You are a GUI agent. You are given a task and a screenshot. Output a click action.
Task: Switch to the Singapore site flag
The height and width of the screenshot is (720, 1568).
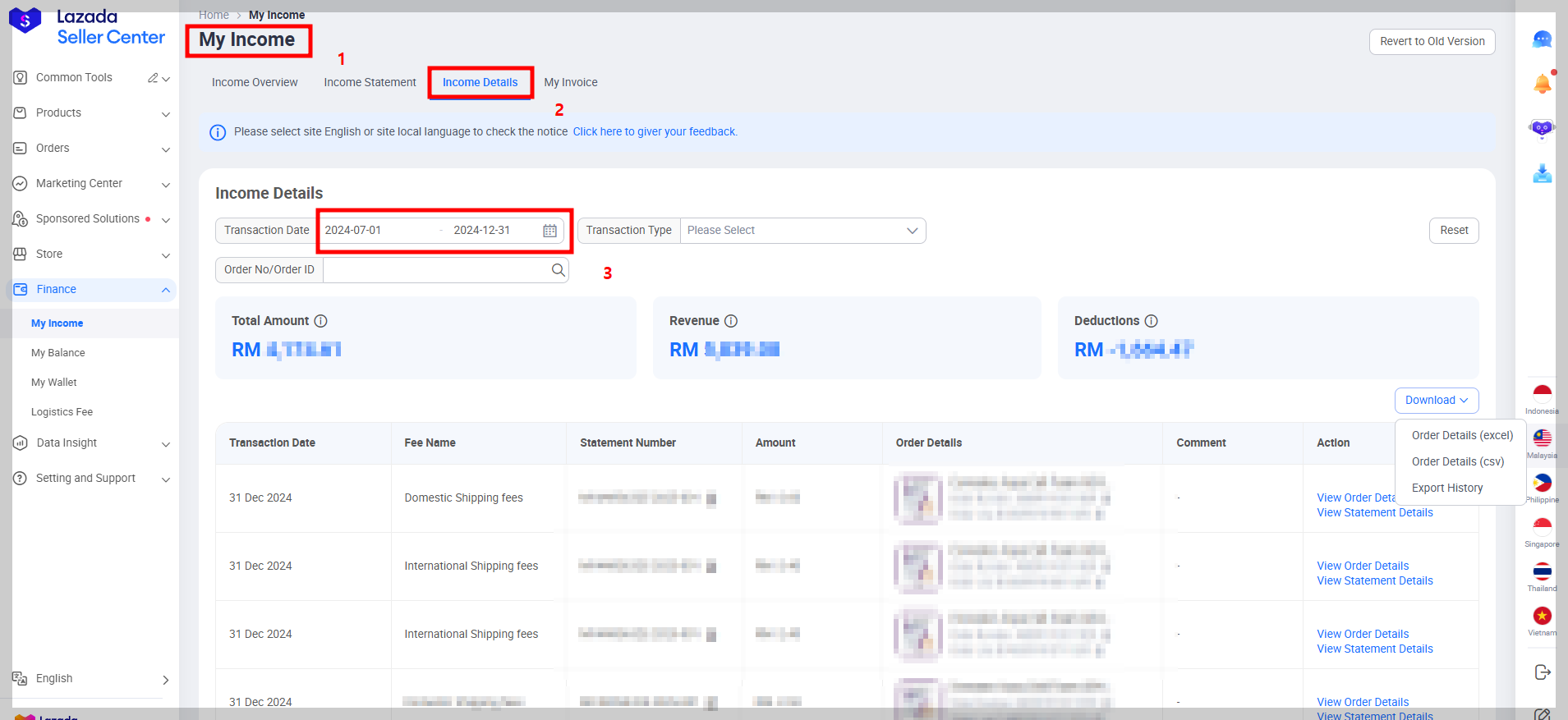click(x=1542, y=527)
